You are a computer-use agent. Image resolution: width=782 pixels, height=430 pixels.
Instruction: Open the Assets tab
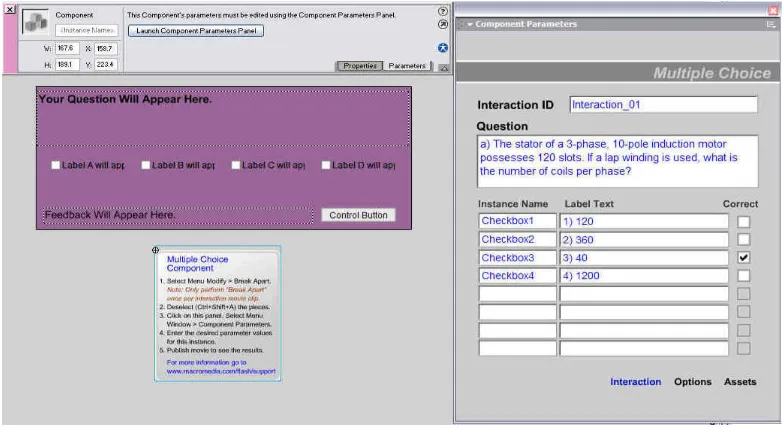740,382
